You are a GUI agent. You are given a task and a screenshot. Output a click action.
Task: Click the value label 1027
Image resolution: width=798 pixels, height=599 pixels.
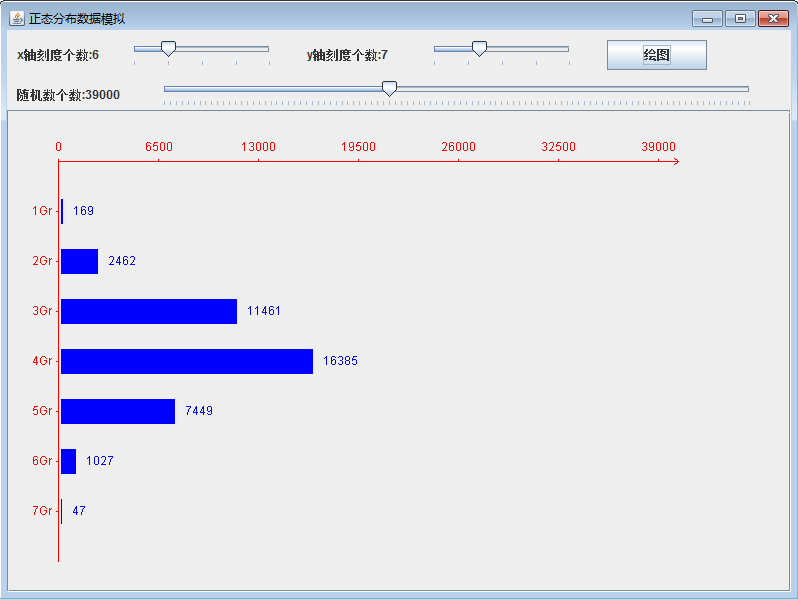100,461
